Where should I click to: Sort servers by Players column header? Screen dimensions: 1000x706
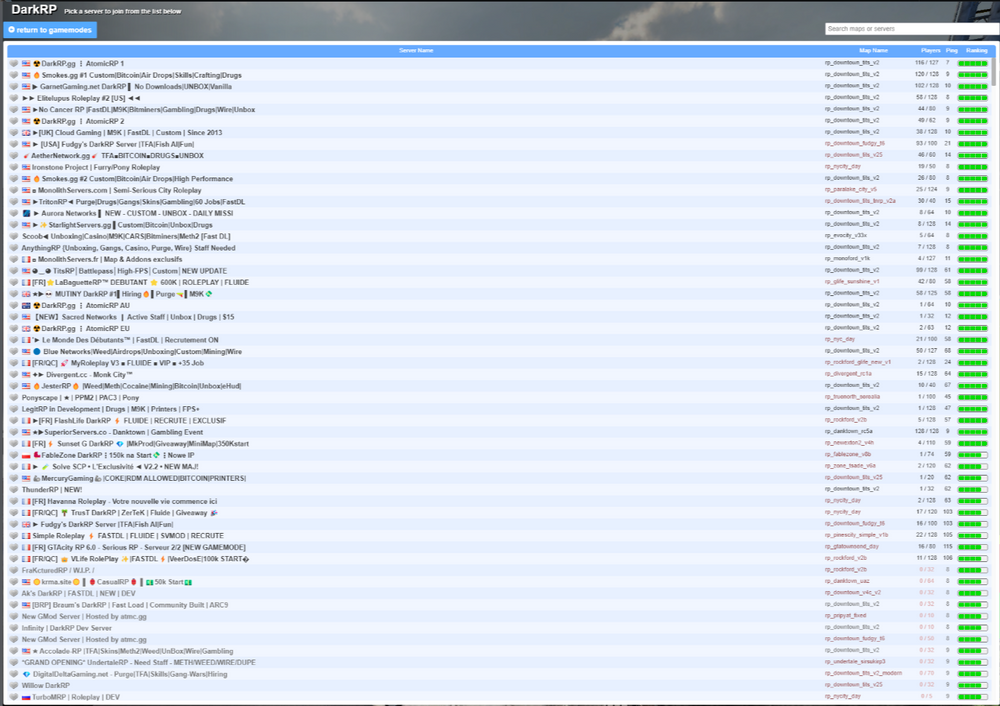coord(930,50)
